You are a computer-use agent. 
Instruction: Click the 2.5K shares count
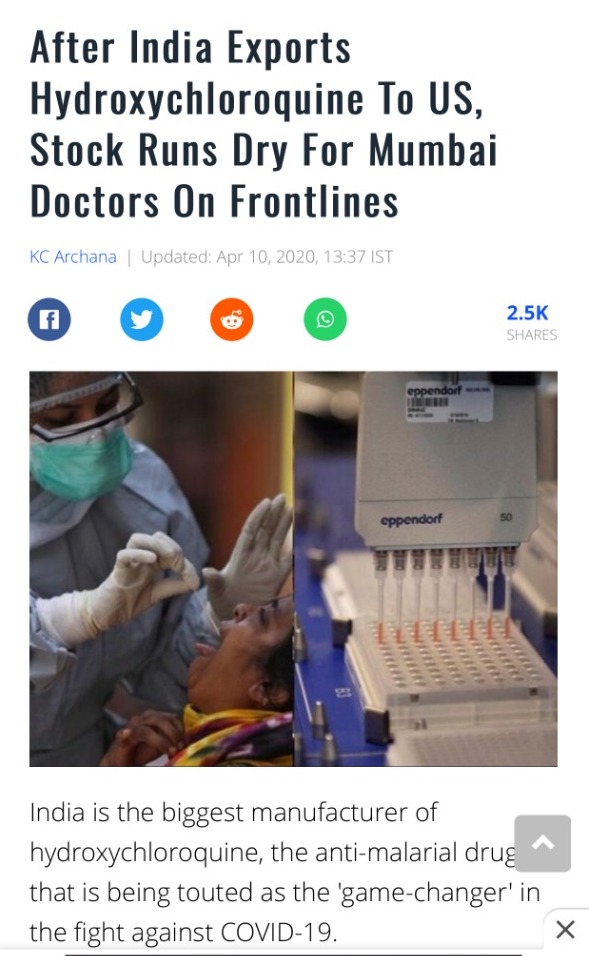pyautogui.click(x=527, y=313)
